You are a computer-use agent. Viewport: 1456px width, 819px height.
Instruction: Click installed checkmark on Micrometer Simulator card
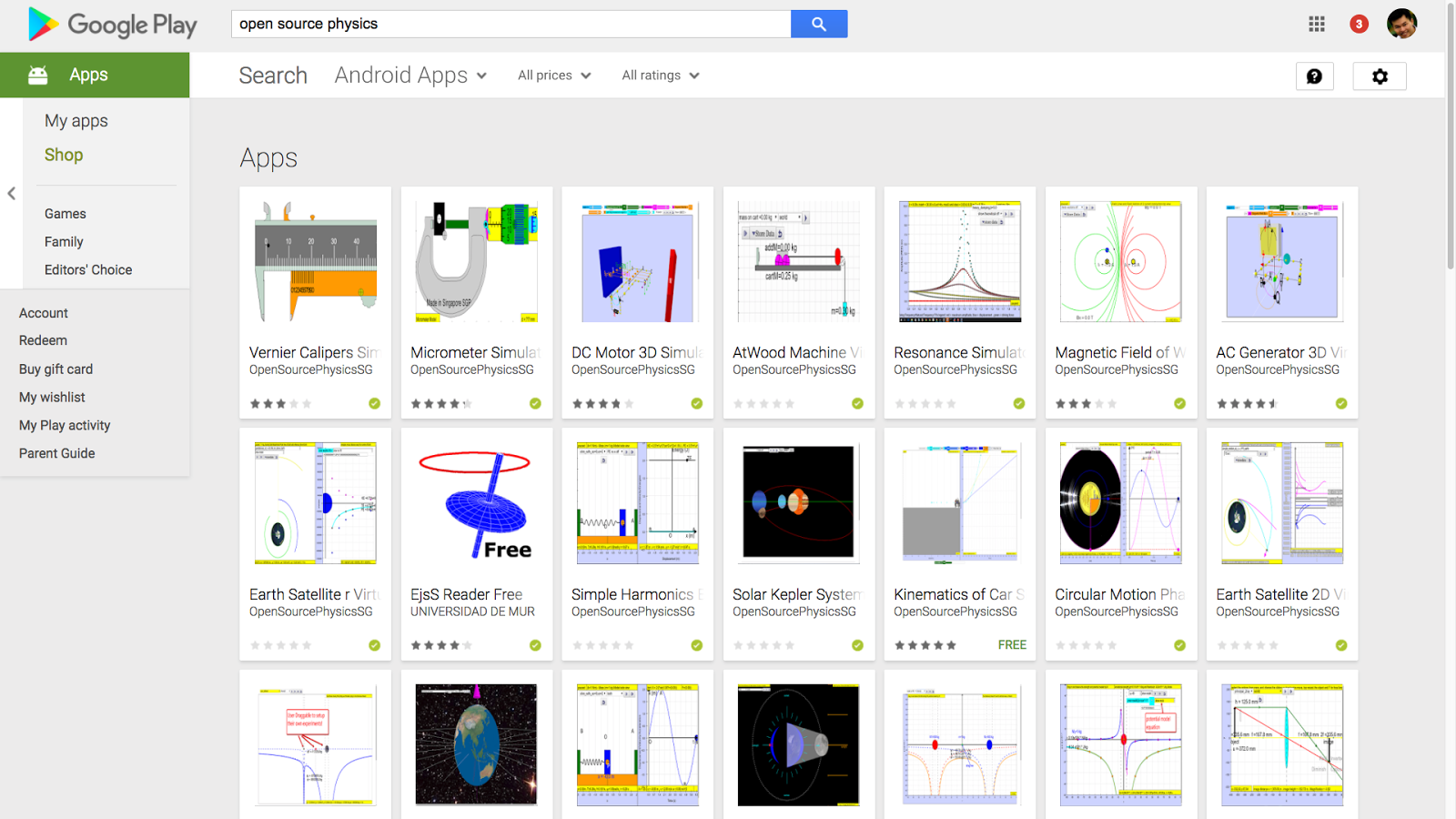pos(535,403)
